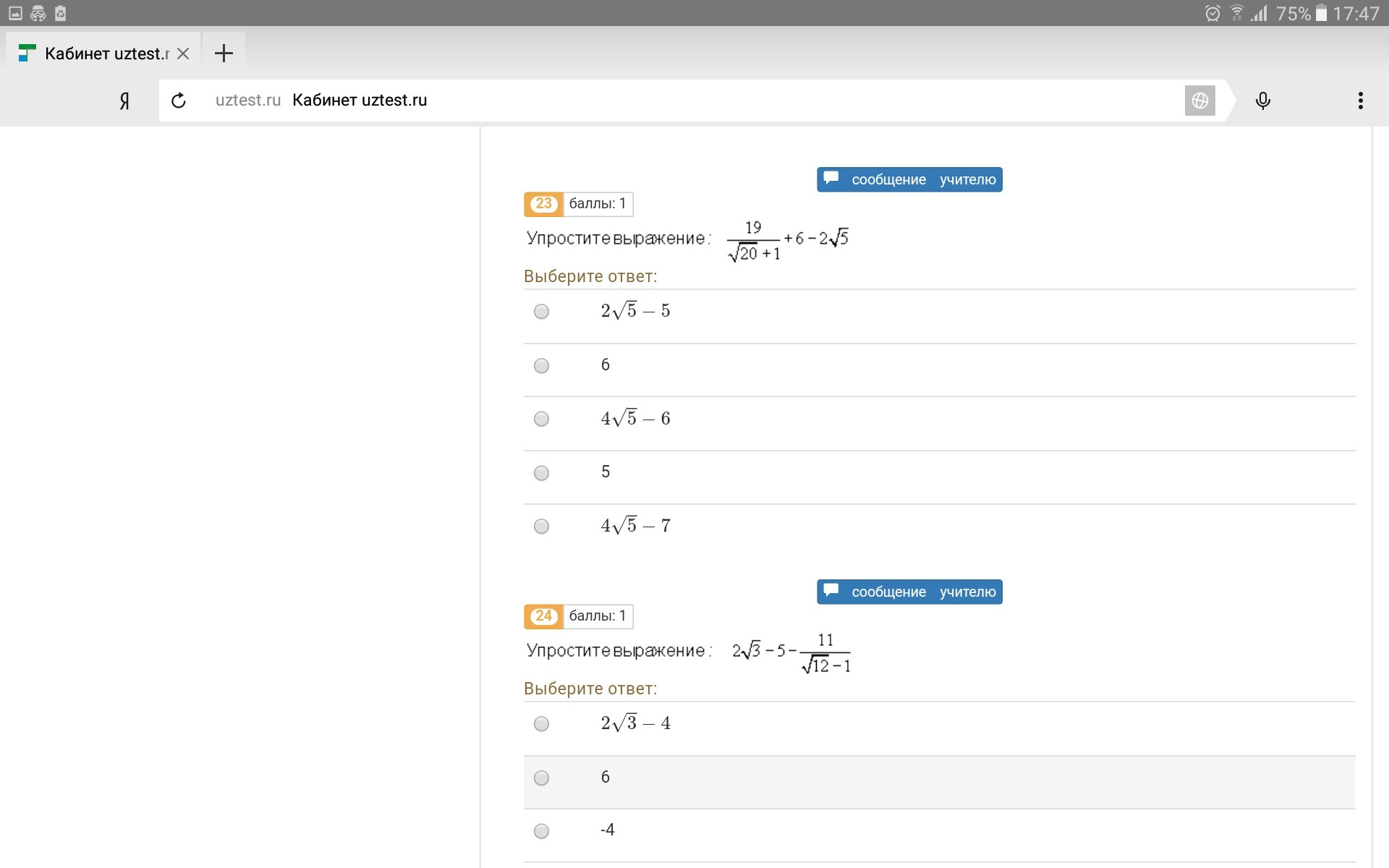Tap the battery indicator in status bar
Viewport: 1389px width, 868px height.
point(1321,13)
